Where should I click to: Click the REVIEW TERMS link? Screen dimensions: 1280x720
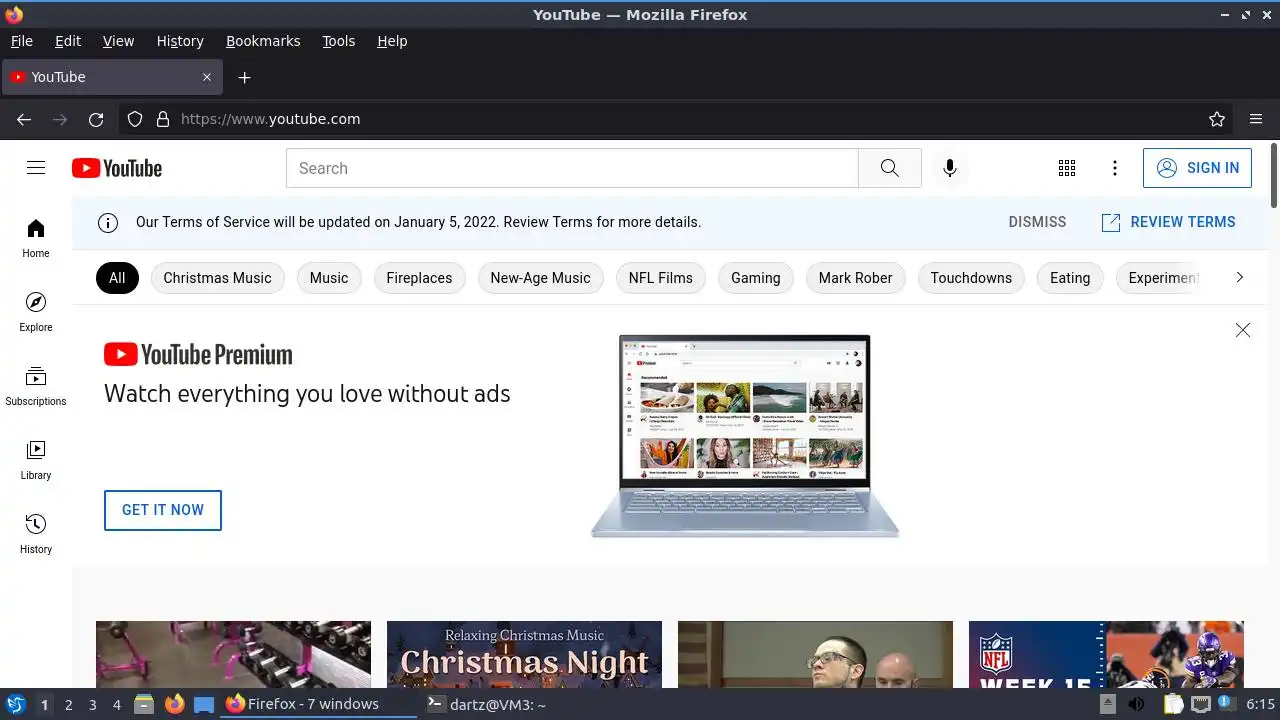(1168, 222)
